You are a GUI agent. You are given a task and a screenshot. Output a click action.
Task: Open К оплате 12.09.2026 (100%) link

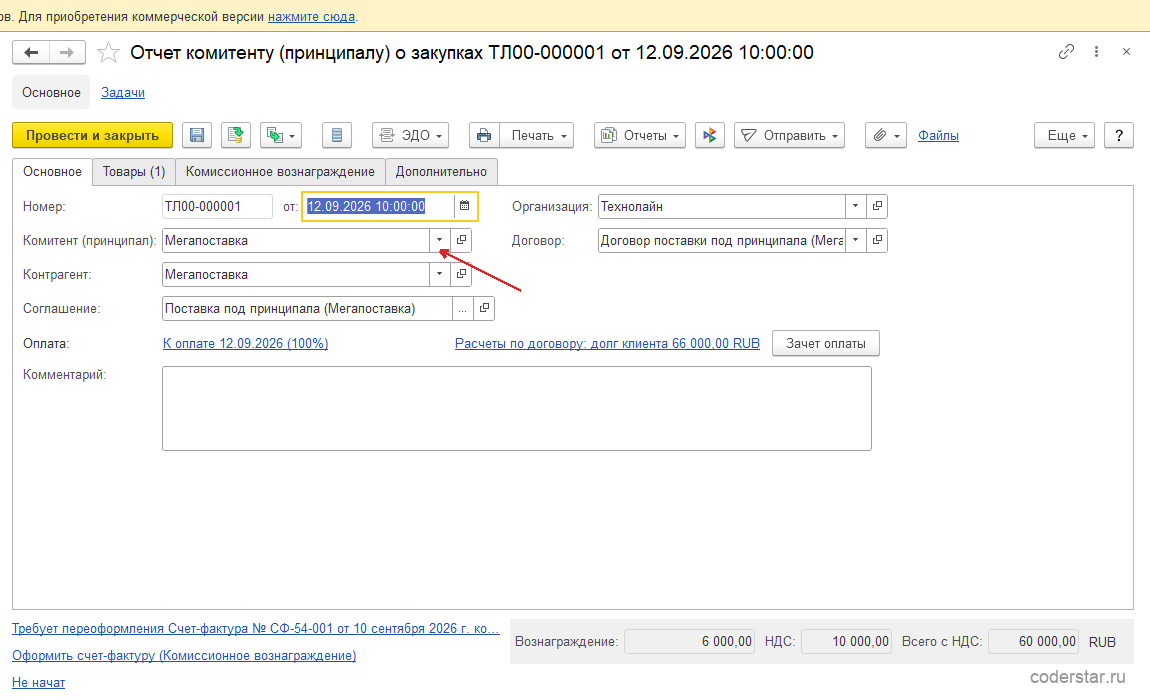click(x=246, y=343)
